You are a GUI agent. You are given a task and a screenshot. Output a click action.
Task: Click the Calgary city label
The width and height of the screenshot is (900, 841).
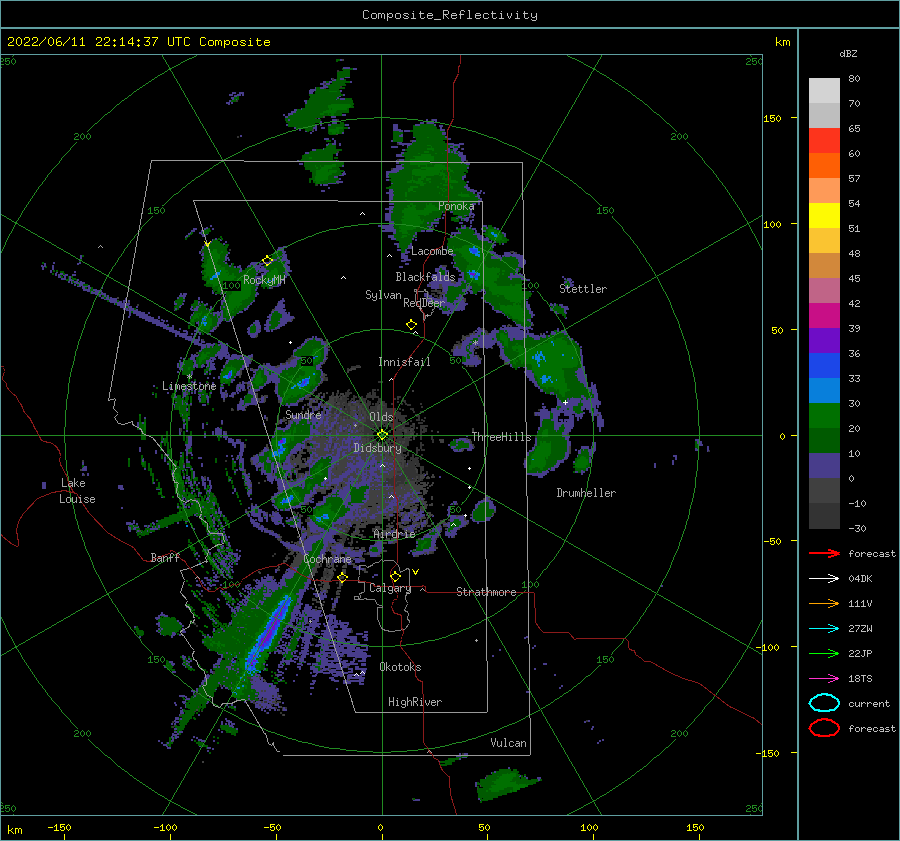[390, 588]
